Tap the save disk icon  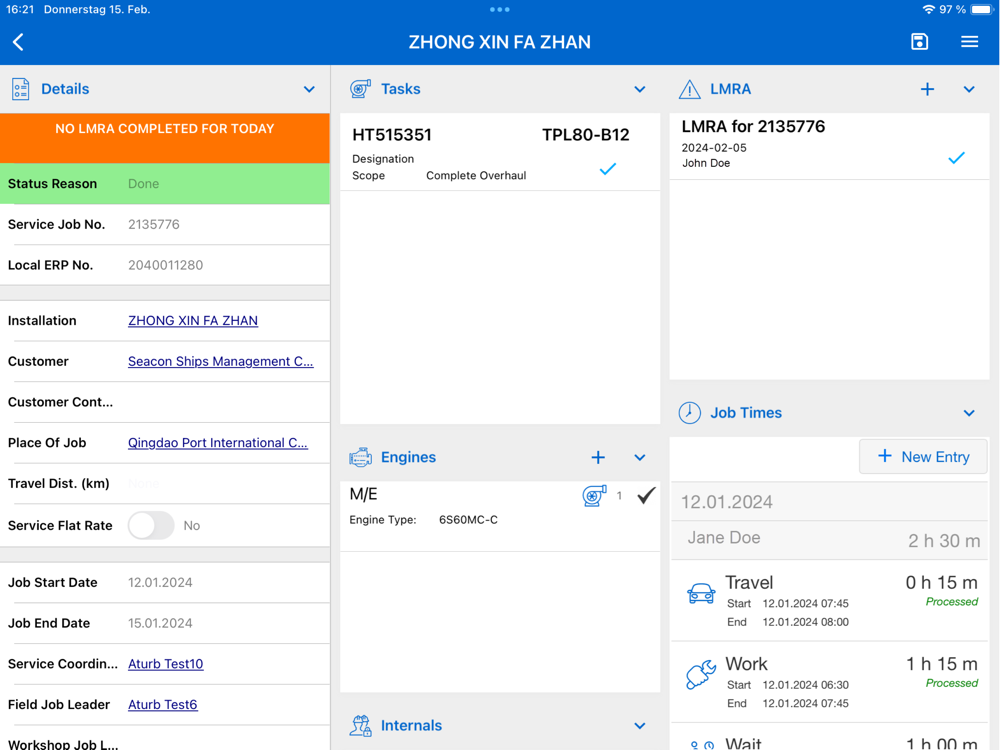(919, 41)
